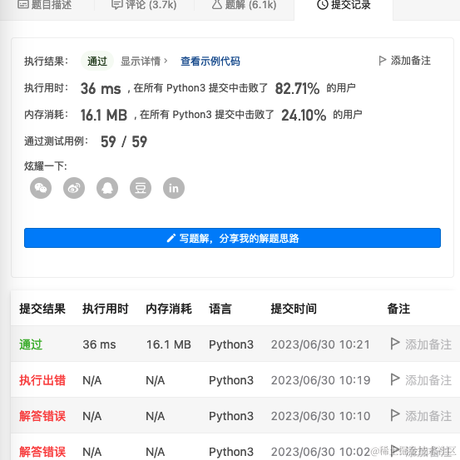Click the 执行用时 column header
The image size is (460, 460).
pos(105,309)
